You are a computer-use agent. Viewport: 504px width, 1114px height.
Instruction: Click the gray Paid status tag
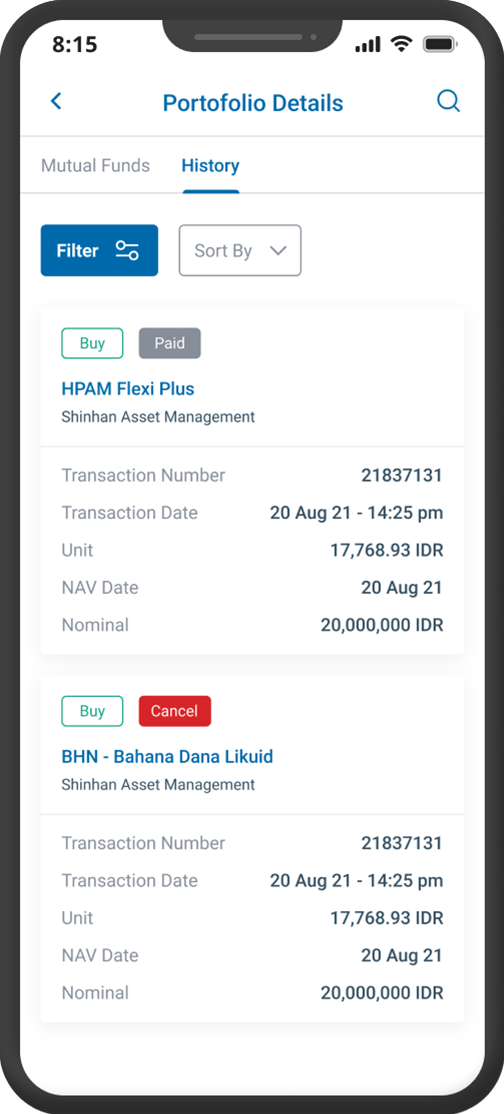(170, 343)
